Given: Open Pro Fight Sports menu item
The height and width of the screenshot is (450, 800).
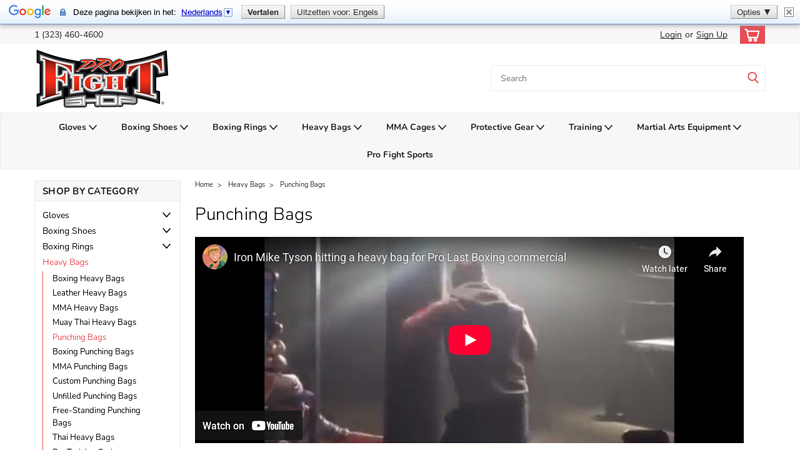Looking at the screenshot, I should (x=399, y=155).
